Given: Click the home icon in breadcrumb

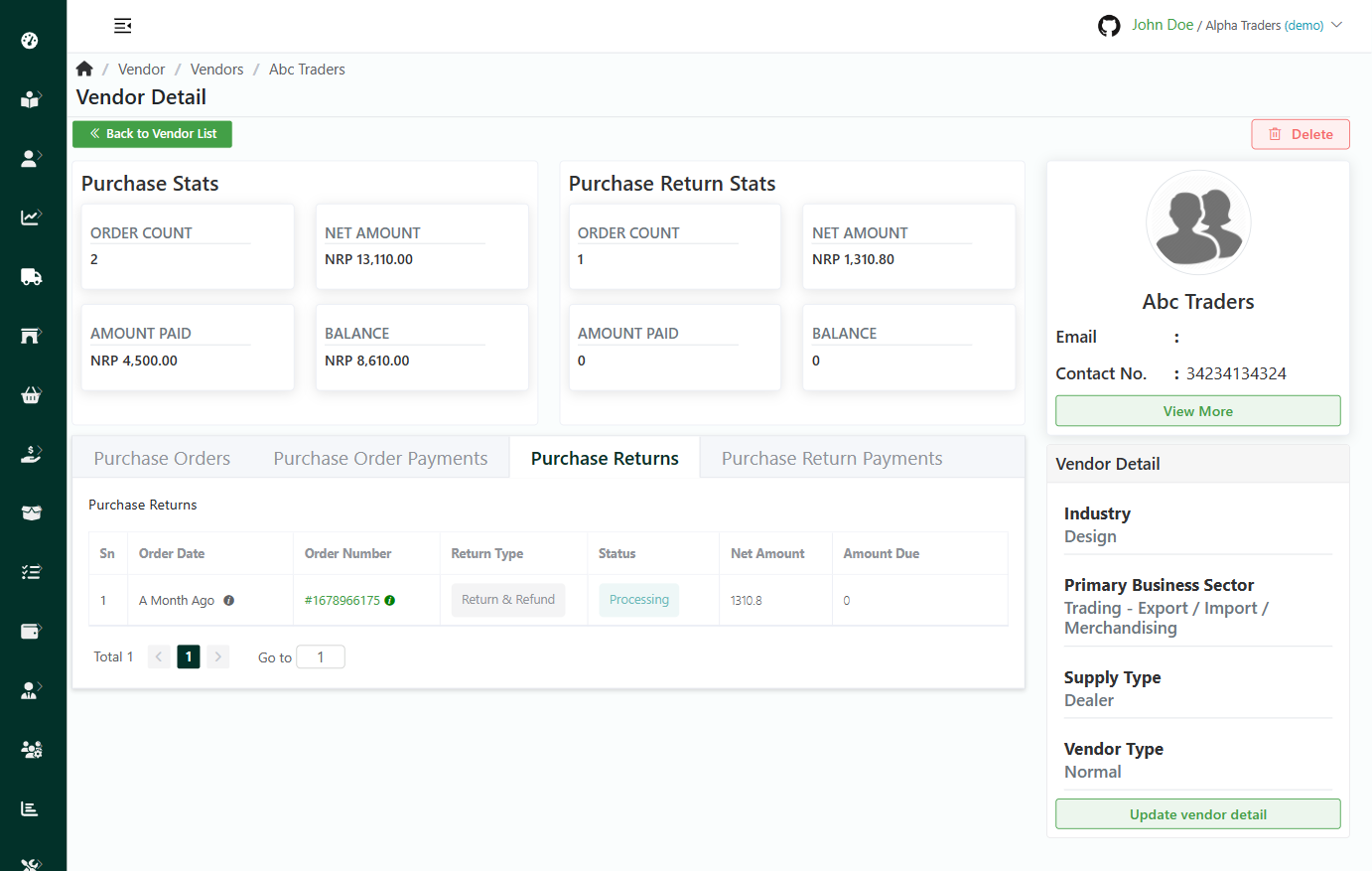Looking at the screenshot, I should [x=84, y=69].
